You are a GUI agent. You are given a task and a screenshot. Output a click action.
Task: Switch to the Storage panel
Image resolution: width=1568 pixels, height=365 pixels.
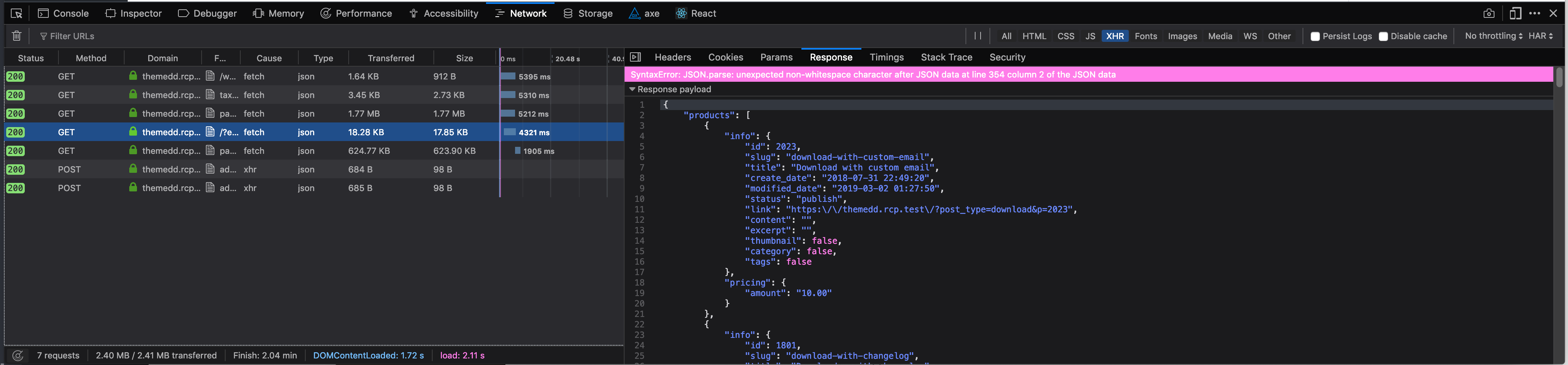coord(588,13)
